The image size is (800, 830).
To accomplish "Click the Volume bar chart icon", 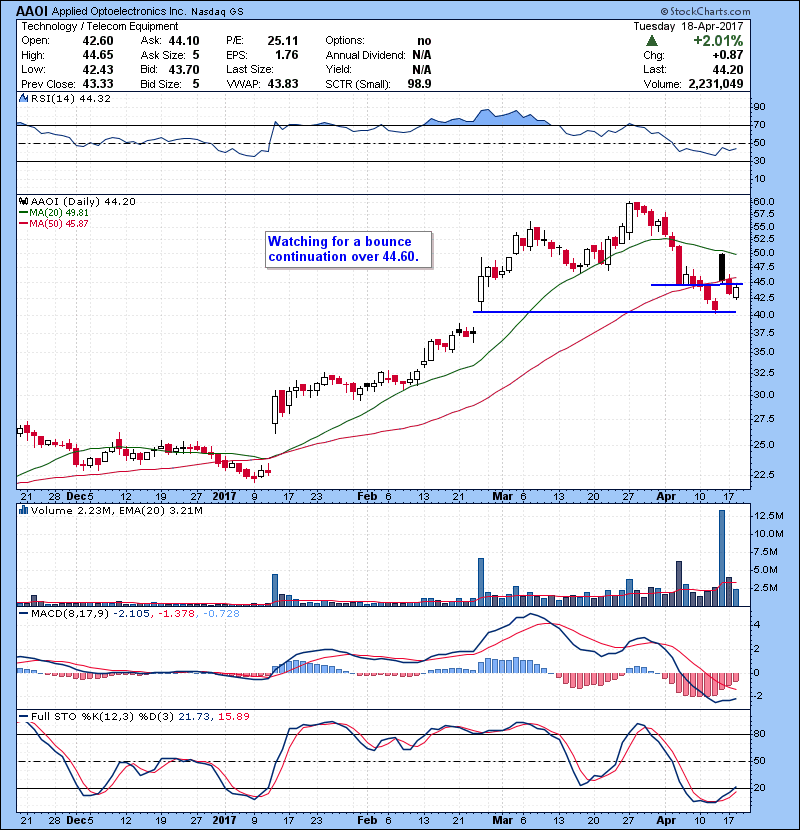I will pyautogui.click(x=23, y=511).
